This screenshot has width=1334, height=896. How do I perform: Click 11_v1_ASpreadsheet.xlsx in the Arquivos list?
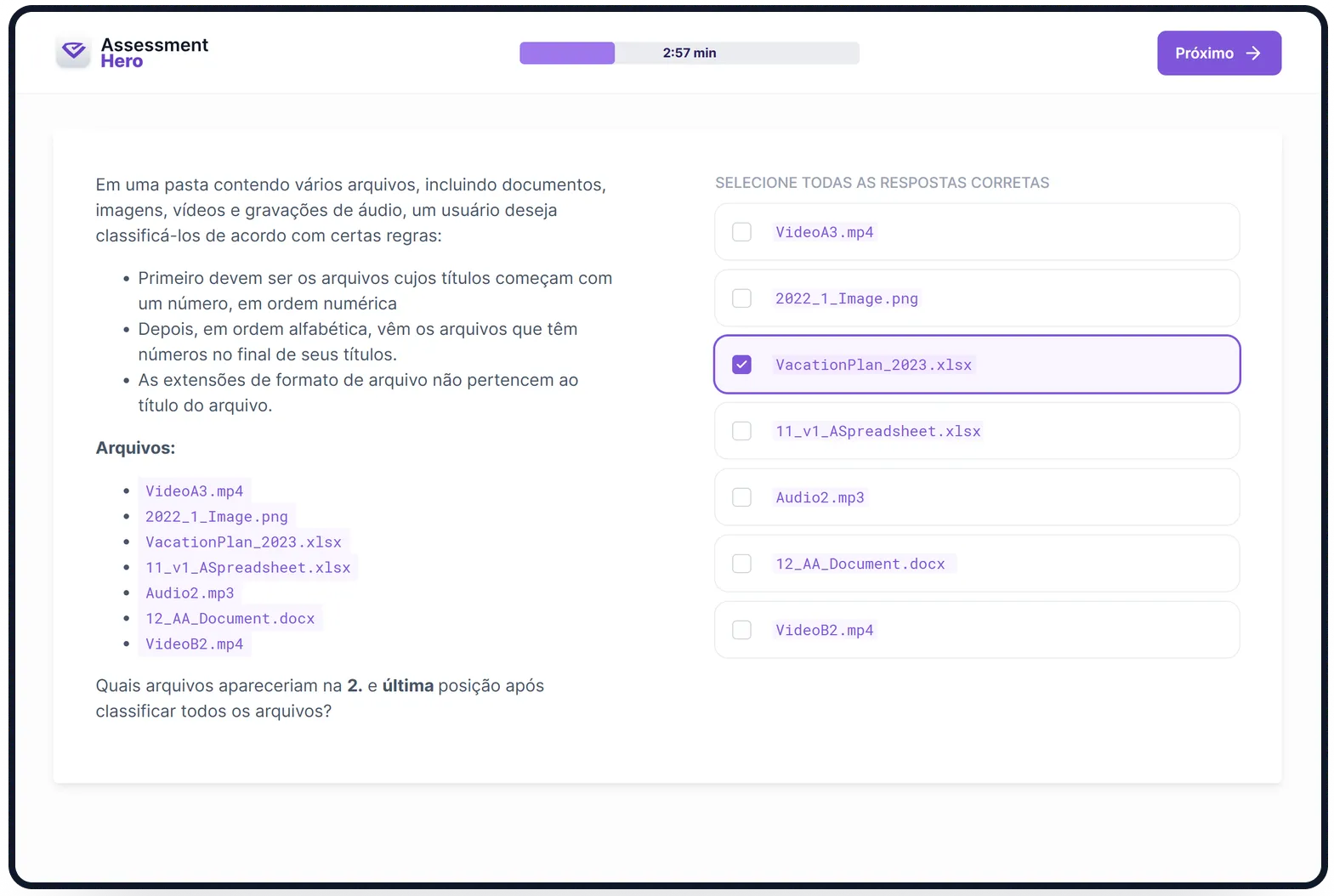click(x=248, y=568)
